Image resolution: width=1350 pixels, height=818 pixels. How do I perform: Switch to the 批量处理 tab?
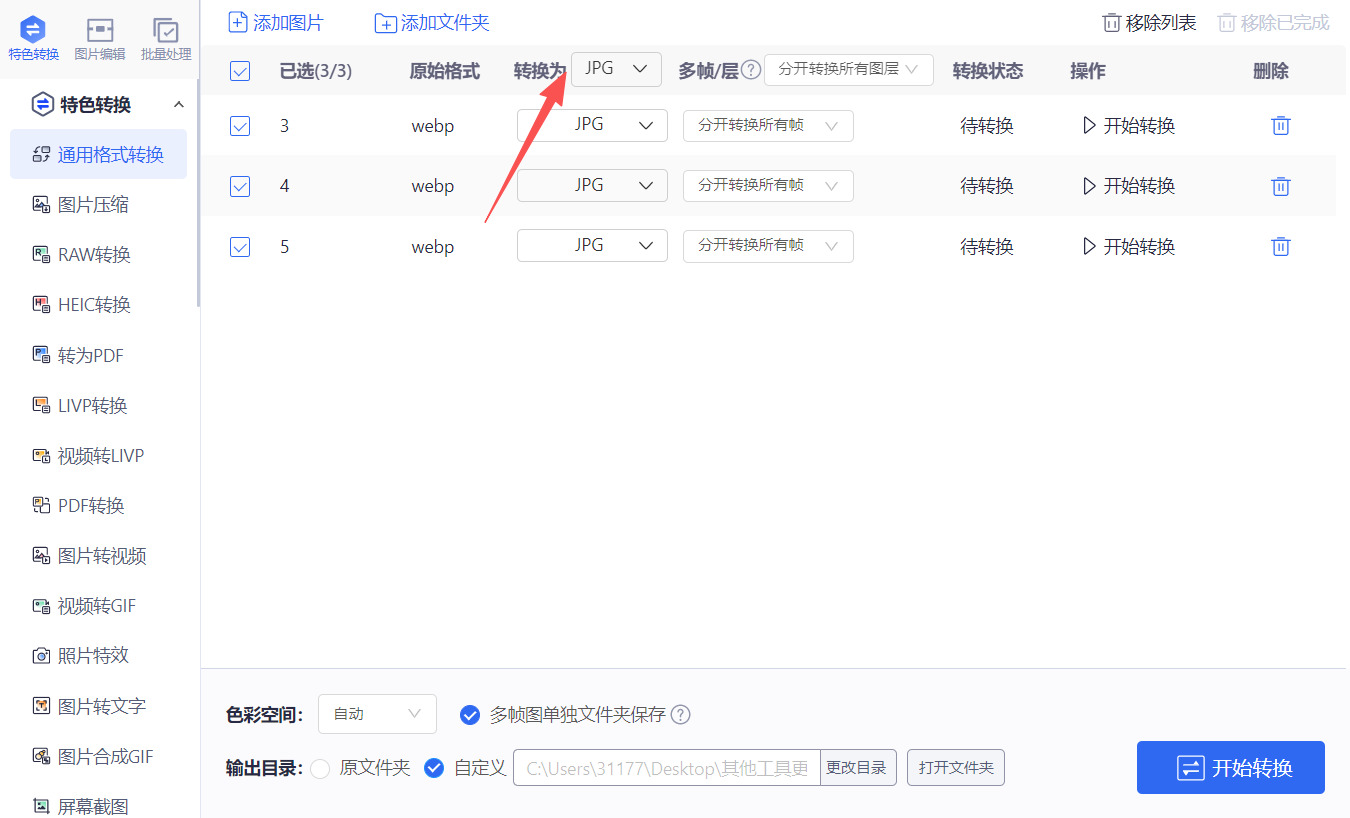pyautogui.click(x=166, y=38)
